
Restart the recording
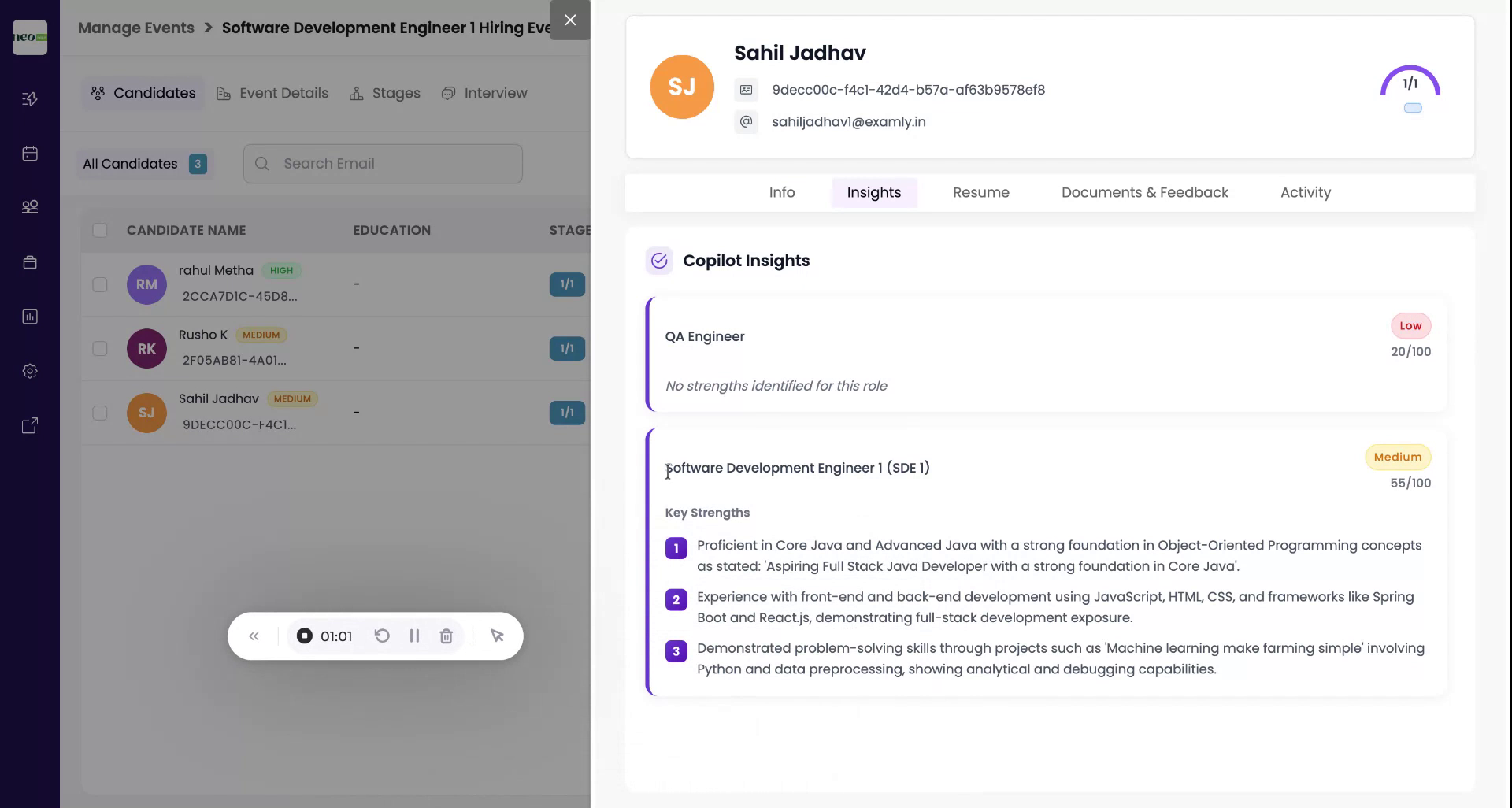tap(383, 636)
